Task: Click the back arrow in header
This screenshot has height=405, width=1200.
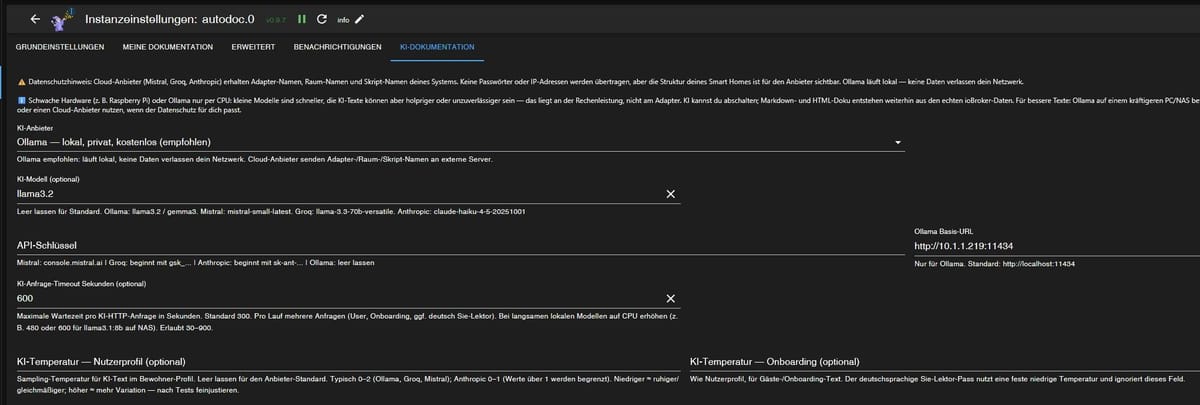Action: [35, 19]
